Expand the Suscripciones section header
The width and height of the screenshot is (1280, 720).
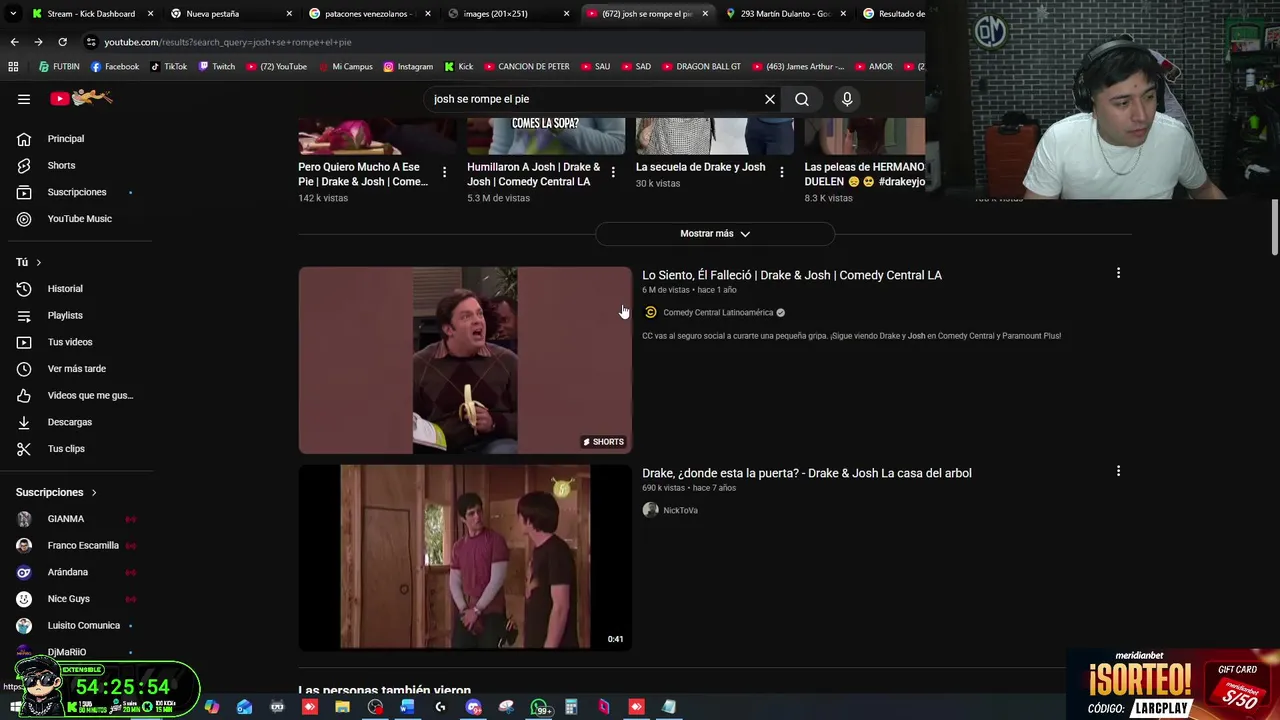click(x=56, y=492)
